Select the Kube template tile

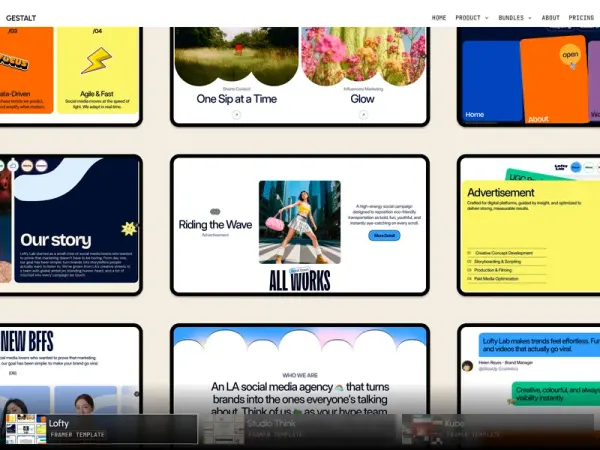pyautogui.click(x=497, y=429)
